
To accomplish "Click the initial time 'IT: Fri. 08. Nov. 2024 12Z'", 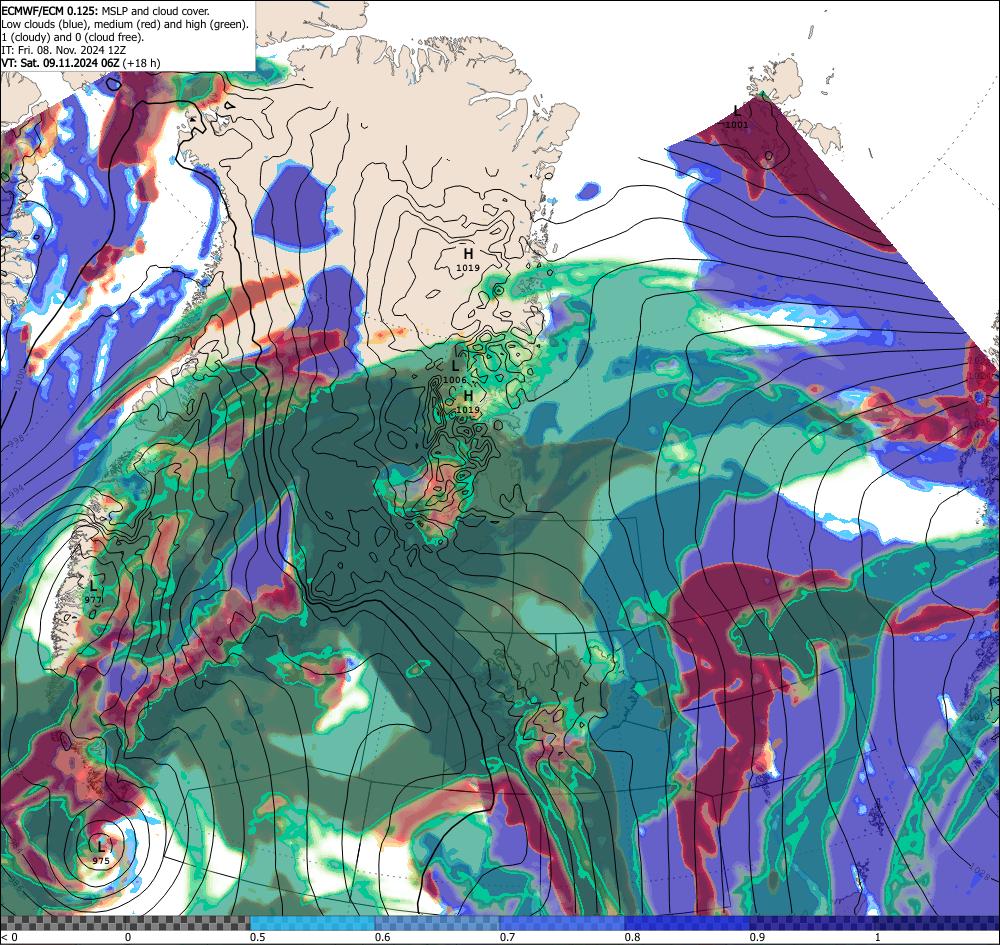I will click(x=64, y=50).
